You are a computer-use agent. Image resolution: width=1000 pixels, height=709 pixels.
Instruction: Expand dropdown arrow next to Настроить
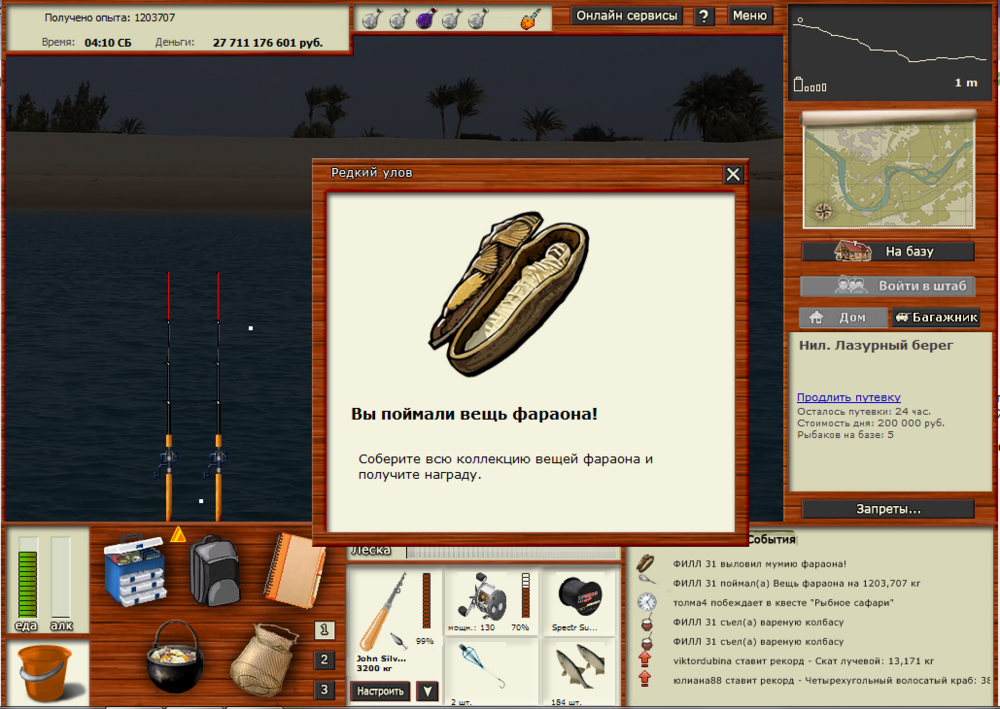tap(427, 691)
